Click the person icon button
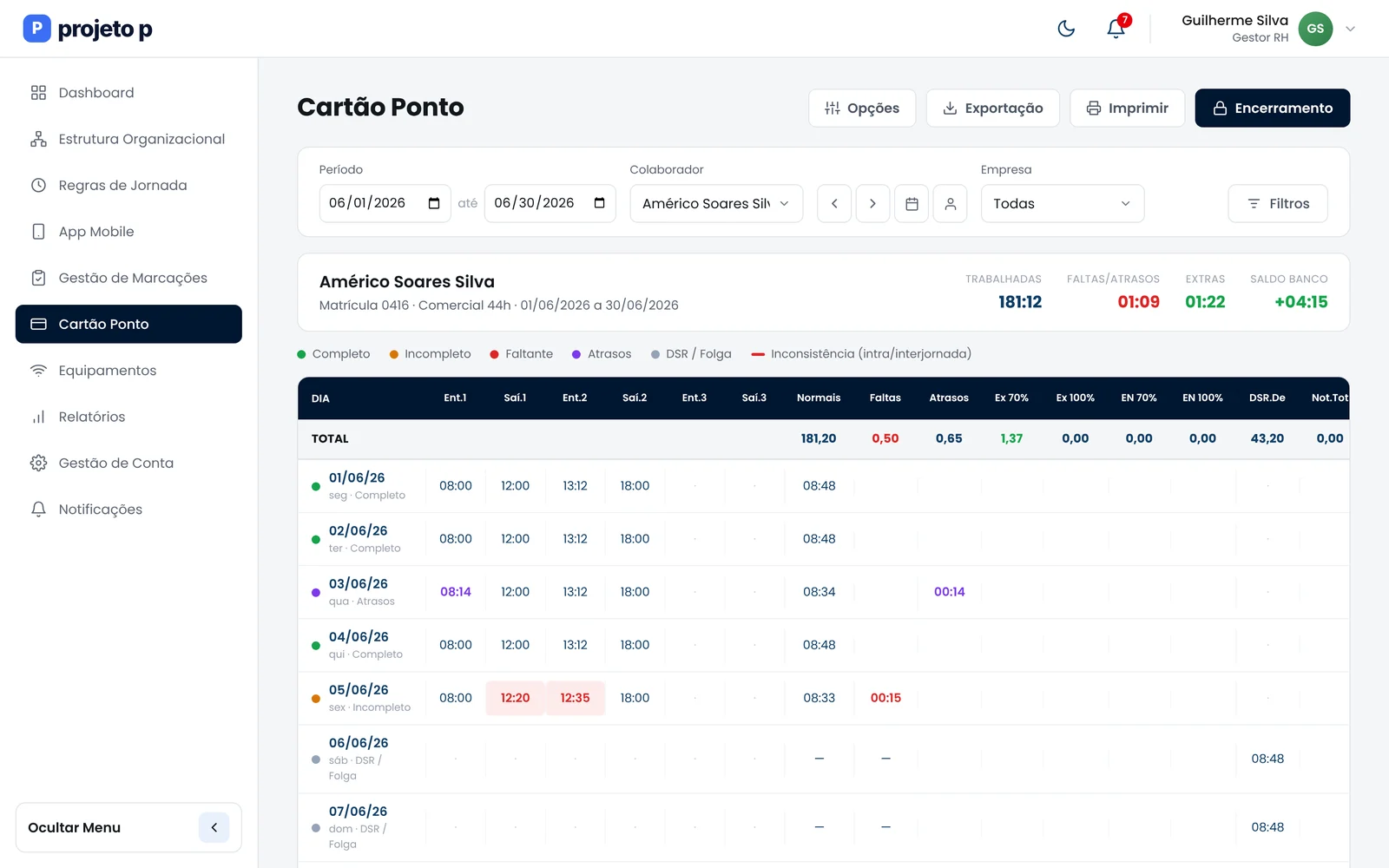This screenshot has height=868, width=1389. 951,203
